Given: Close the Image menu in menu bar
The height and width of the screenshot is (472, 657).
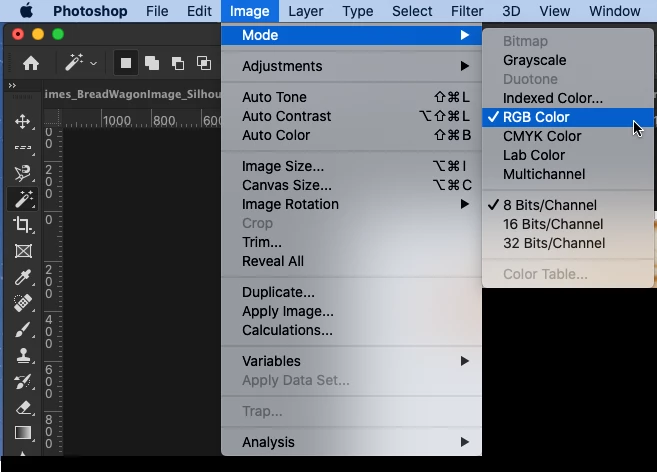Looking at the screenshot, I should [x=250, y=11].
